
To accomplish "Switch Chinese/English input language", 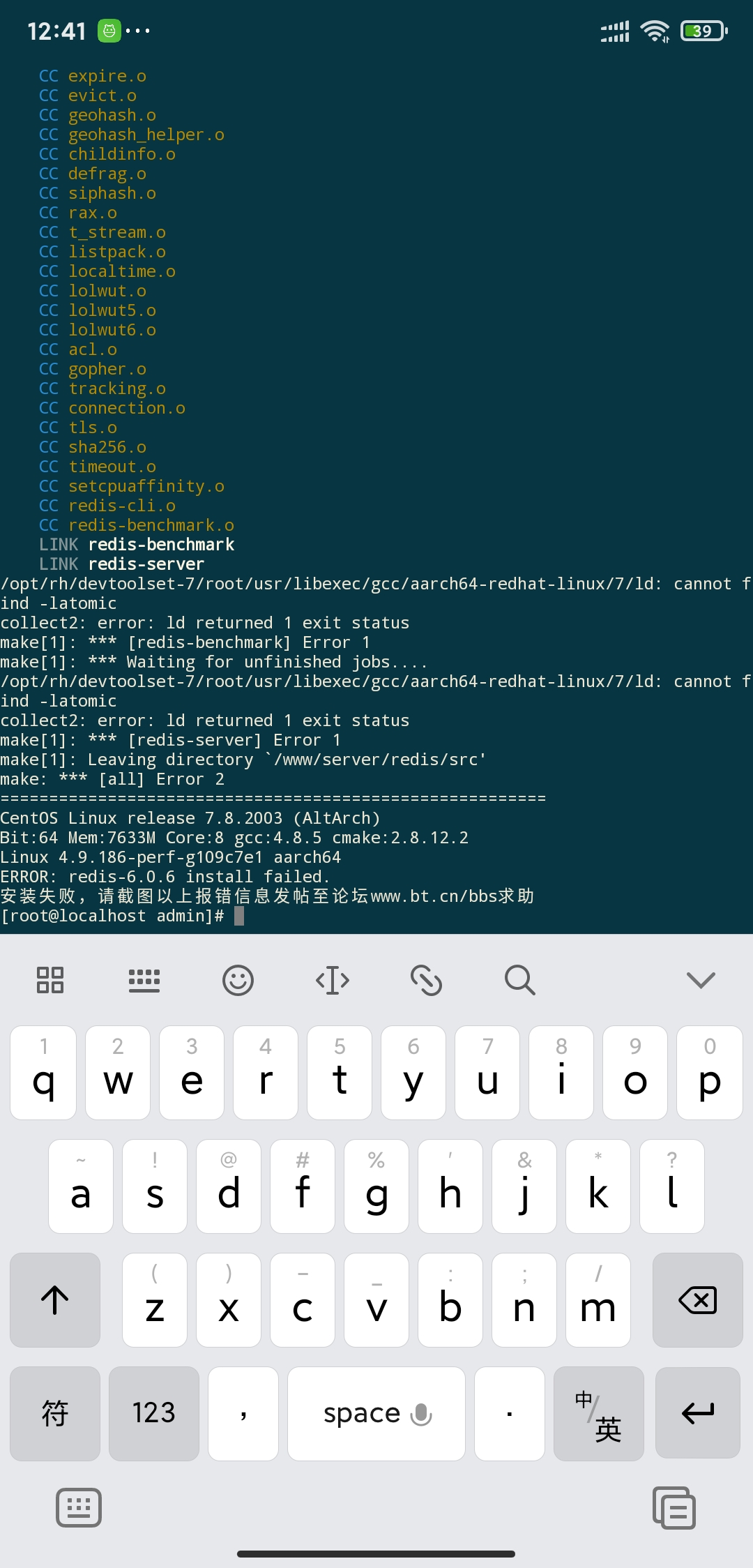I will [x=598, y=1413].
